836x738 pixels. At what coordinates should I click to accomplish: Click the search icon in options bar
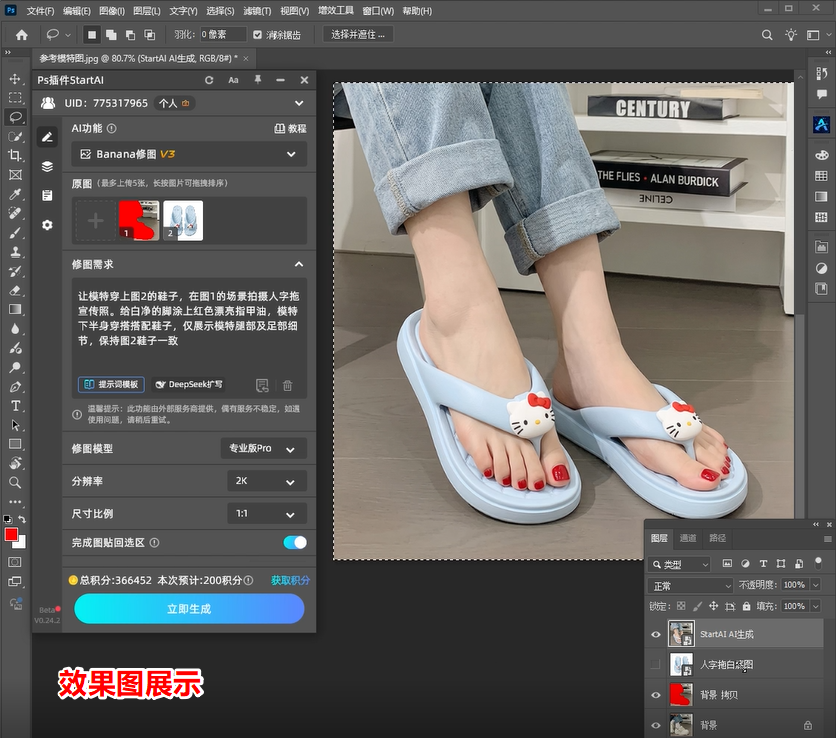(x=767, y=35)
